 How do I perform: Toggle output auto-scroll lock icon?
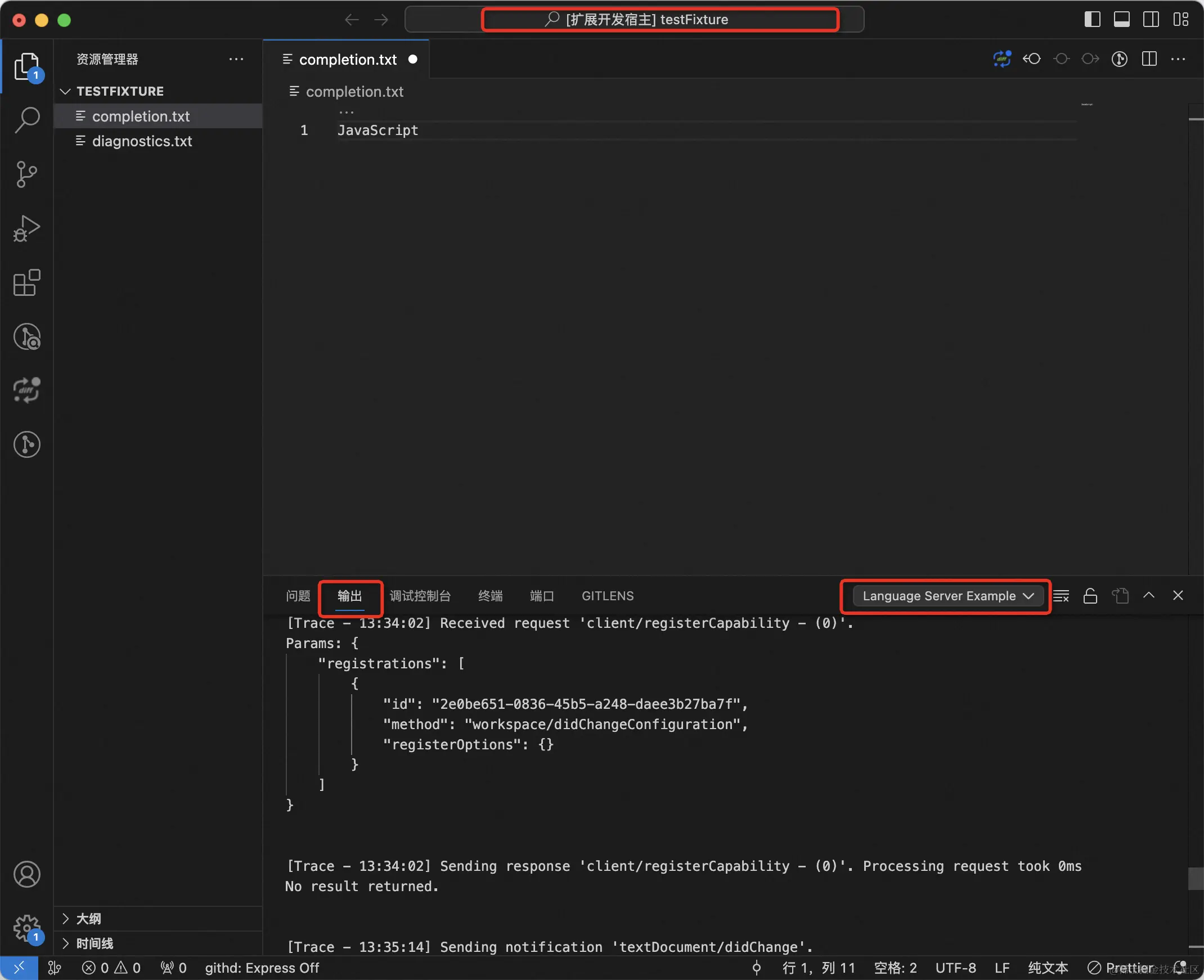click(1090, 596)
